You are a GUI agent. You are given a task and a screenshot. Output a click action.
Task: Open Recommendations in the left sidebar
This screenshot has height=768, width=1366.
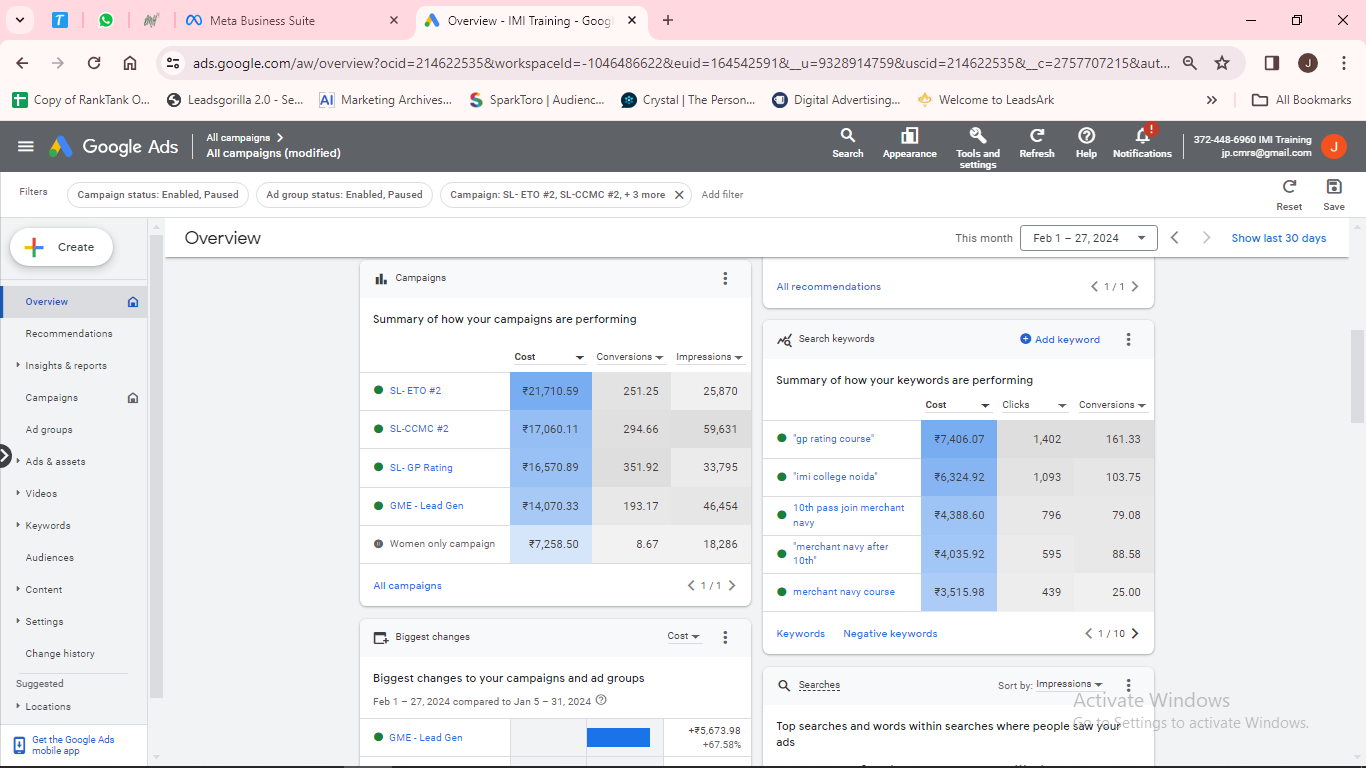pyautogui.click(x=69, y=334)
